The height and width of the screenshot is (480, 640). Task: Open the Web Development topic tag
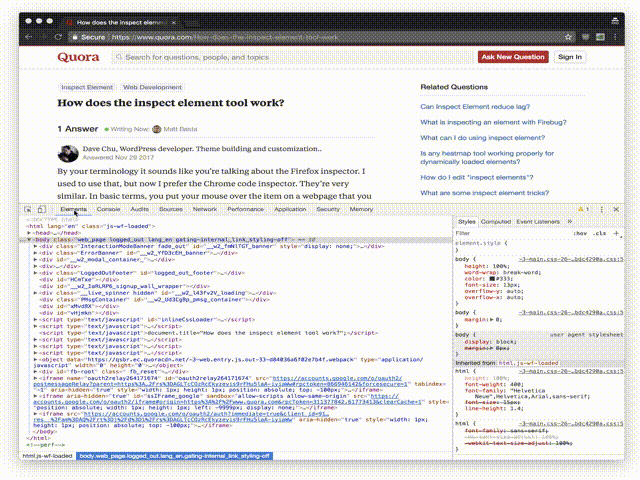tap(152, 87)
